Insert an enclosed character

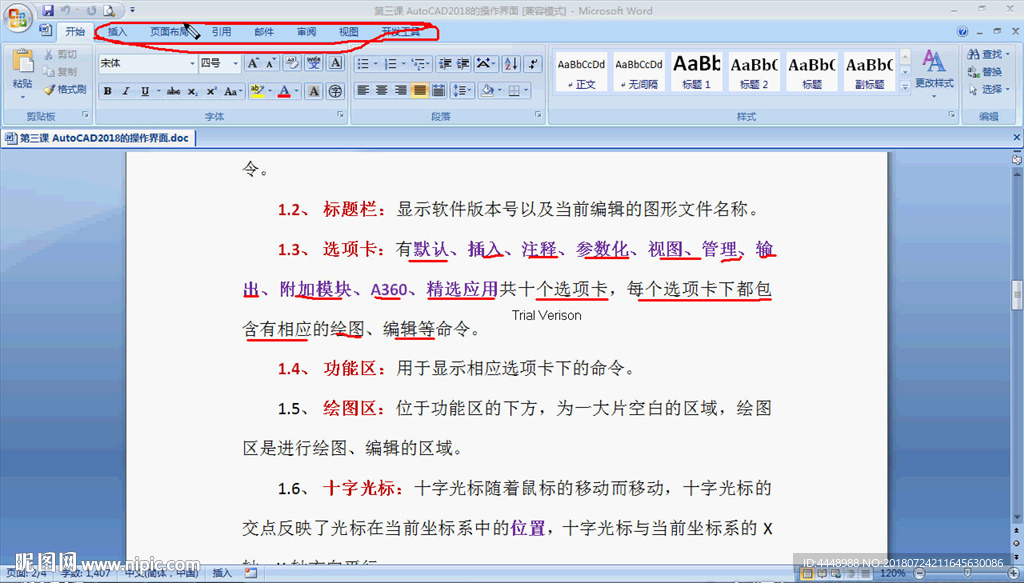[336, 91]
